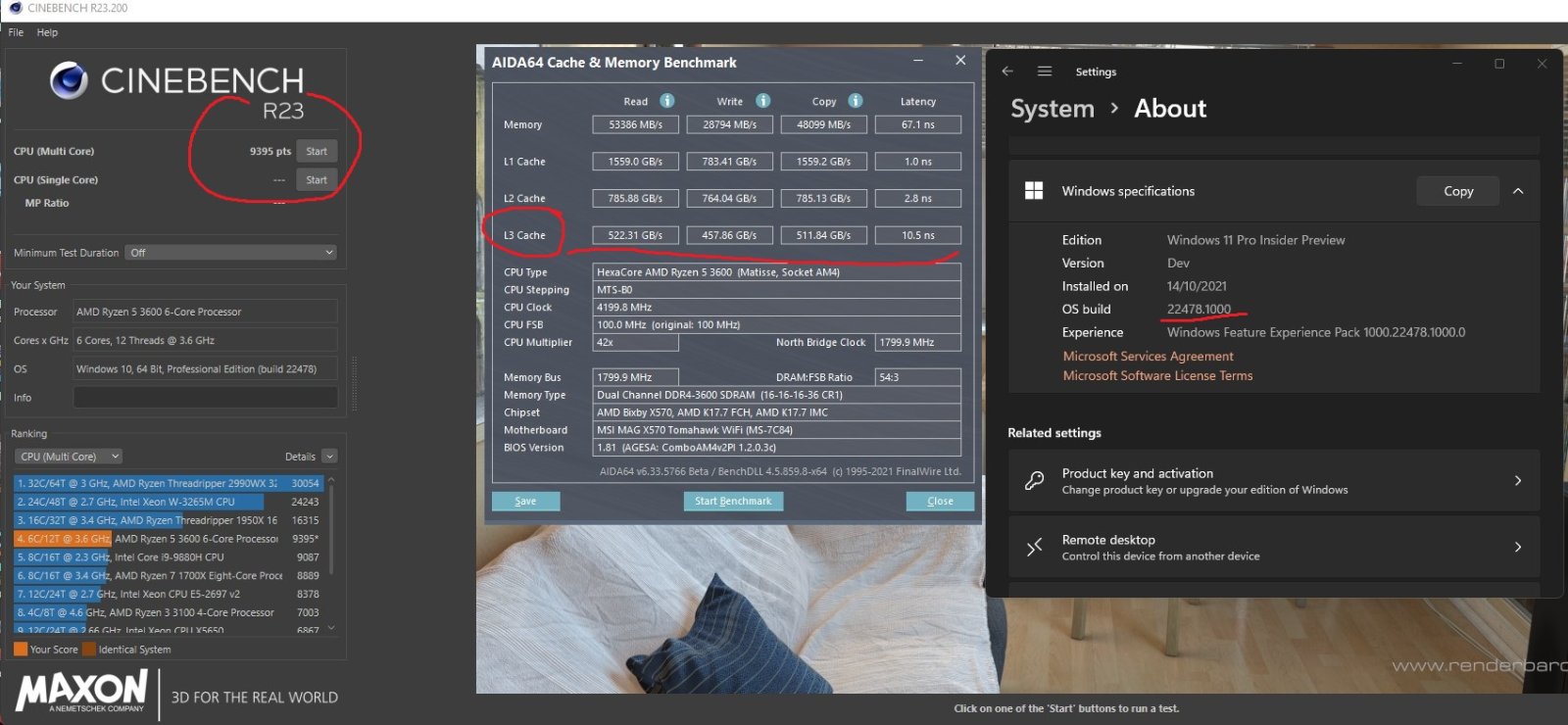The image size is (1568, 725).
Task: Click the Remote desktop icon
Action: [1034, 547]
